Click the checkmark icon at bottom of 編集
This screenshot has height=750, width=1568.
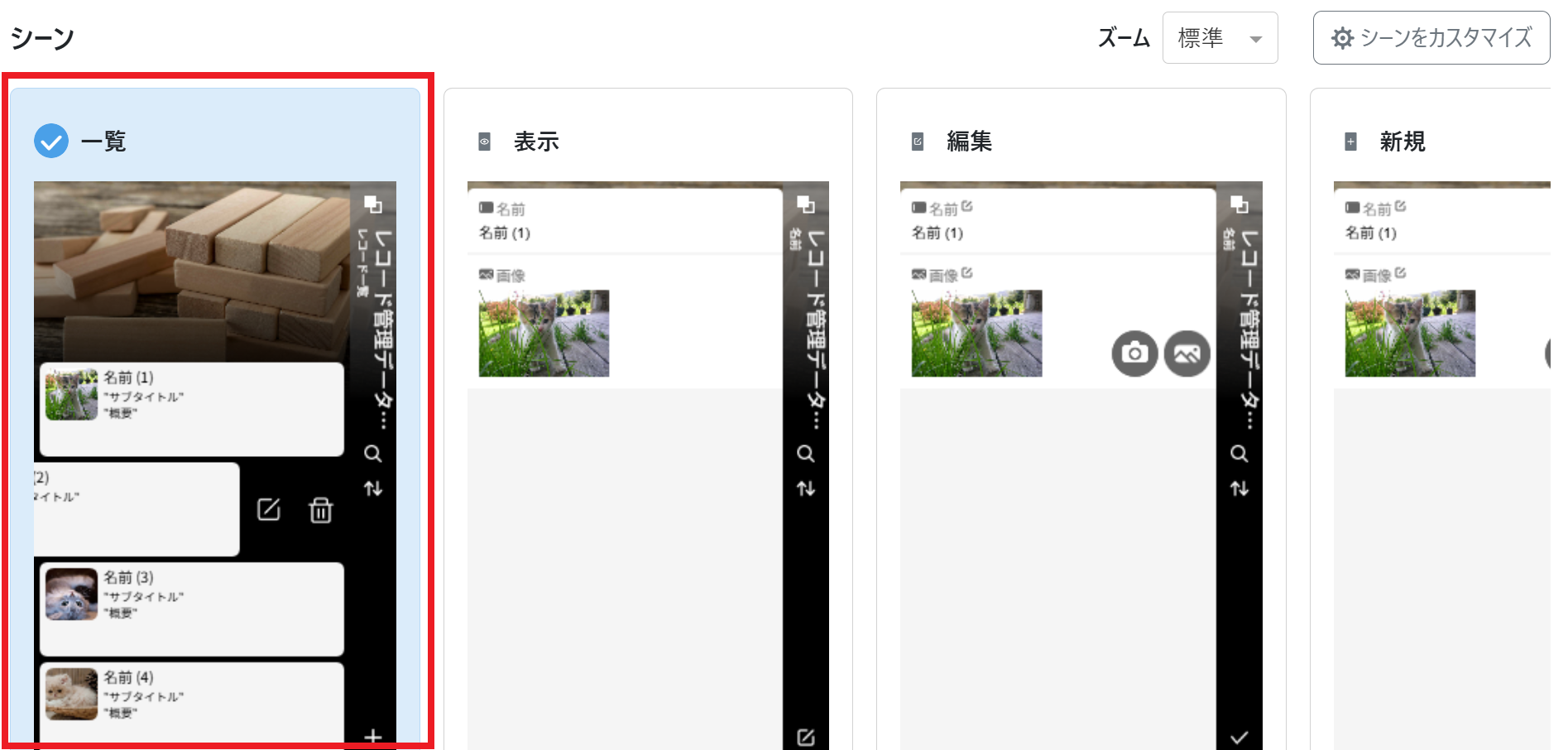pyautogui.click(x=1239, y=737)
